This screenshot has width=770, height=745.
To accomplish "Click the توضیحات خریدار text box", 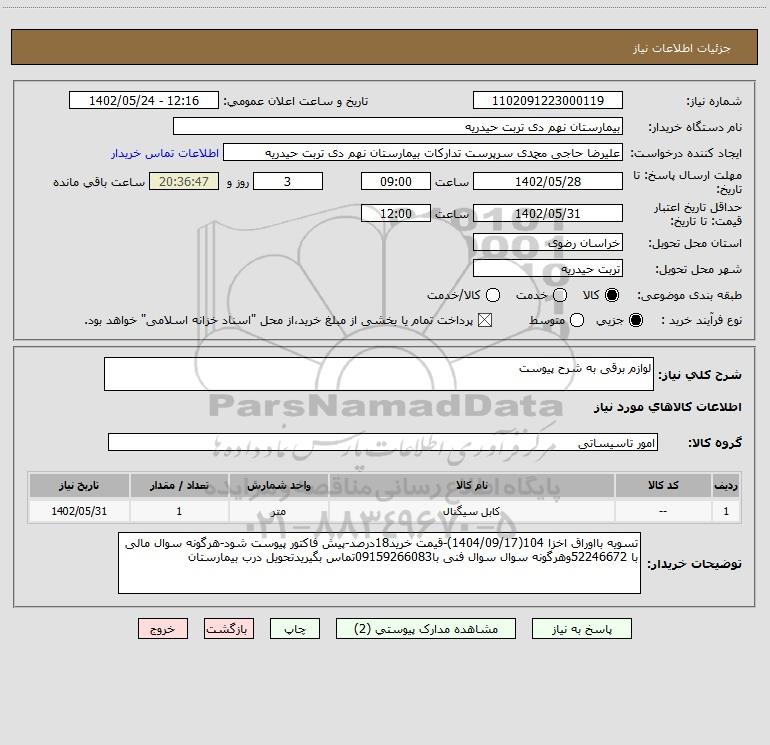I will [x=379, y=563].
